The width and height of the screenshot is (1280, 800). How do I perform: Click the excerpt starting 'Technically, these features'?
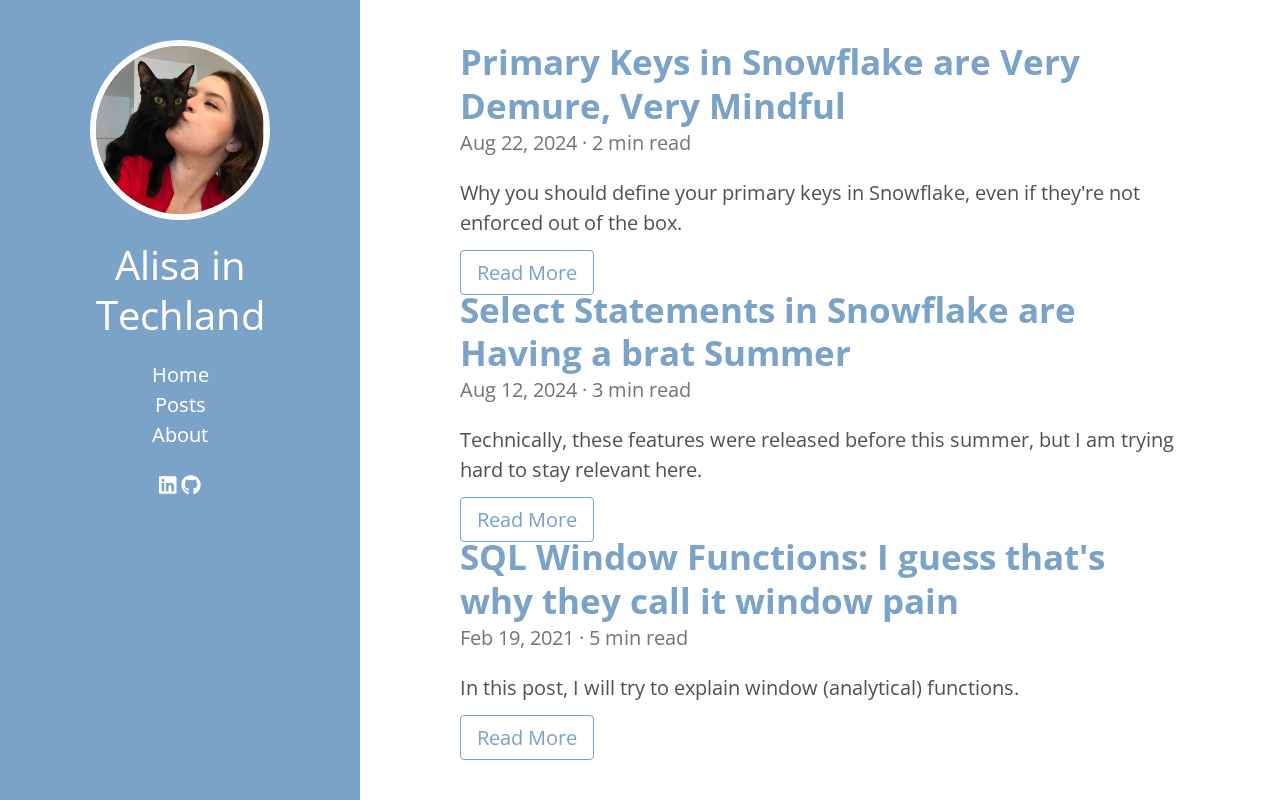click(816, 454)
